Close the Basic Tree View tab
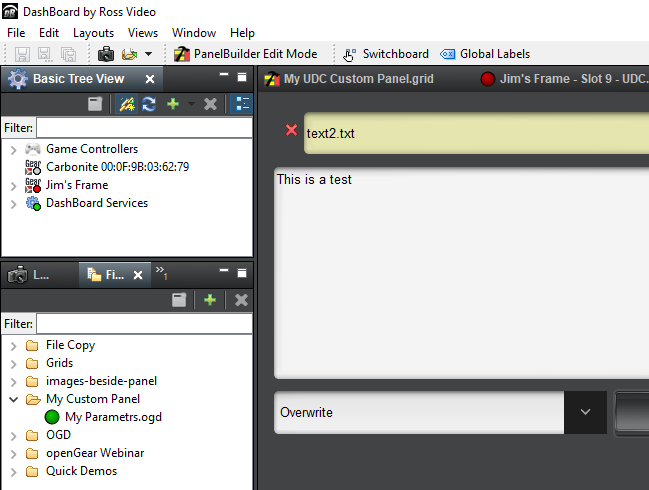Screen dimensions: 649x490 pyautogui.click(x=150, y=79)
